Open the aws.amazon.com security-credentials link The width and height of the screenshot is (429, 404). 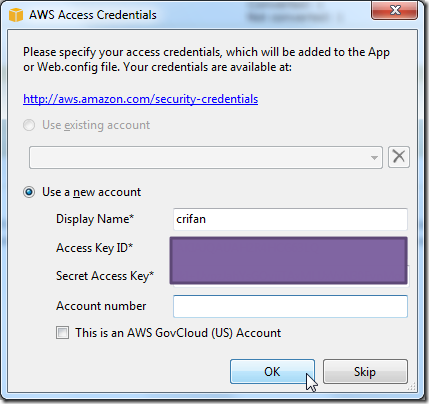140,99
